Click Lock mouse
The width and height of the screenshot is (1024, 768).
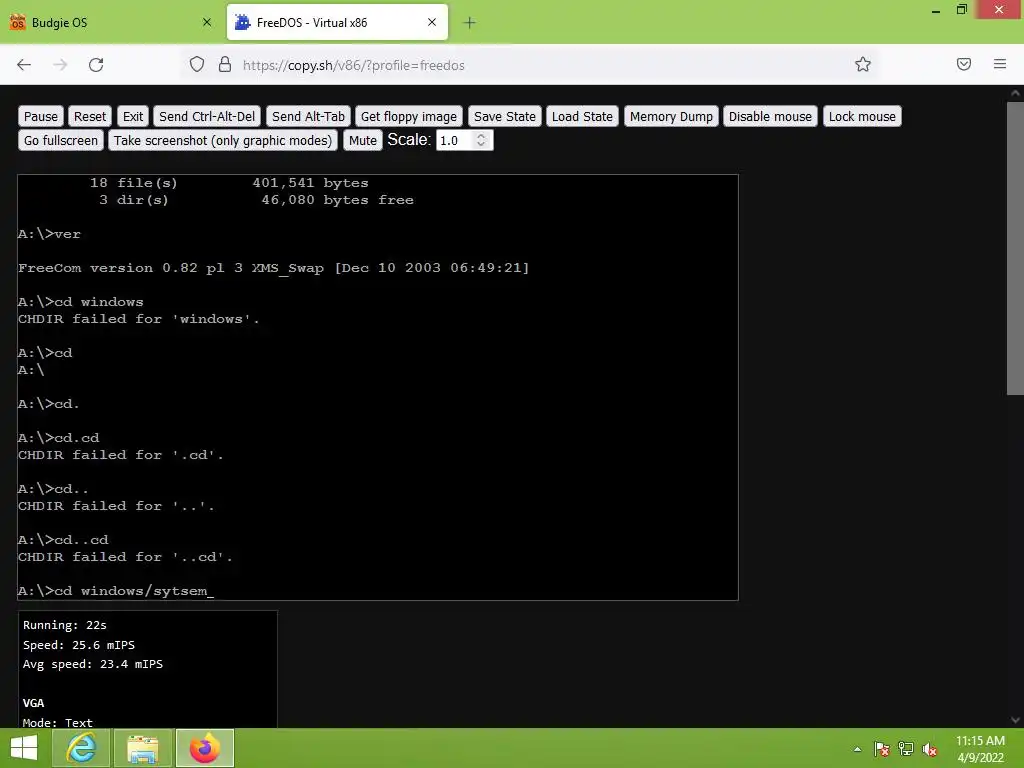862,116
